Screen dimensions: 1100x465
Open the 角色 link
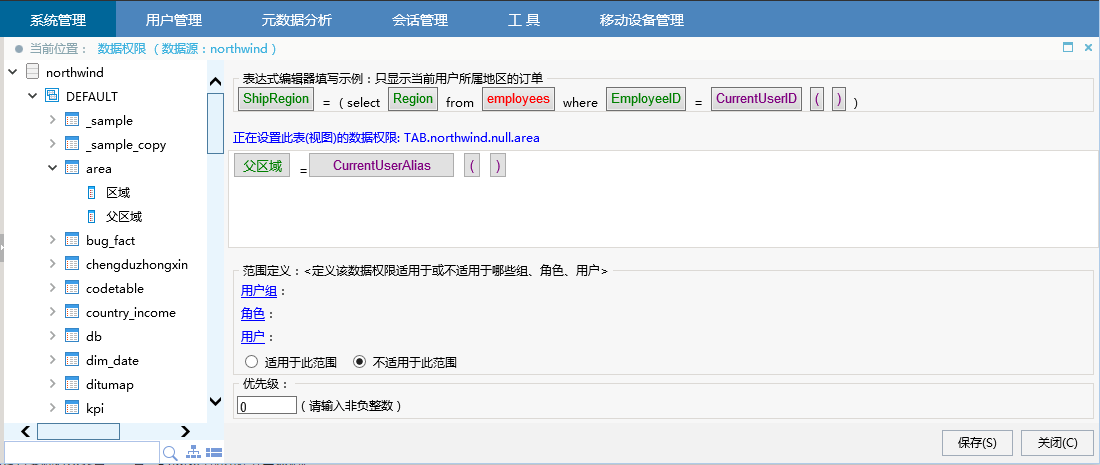253,314
